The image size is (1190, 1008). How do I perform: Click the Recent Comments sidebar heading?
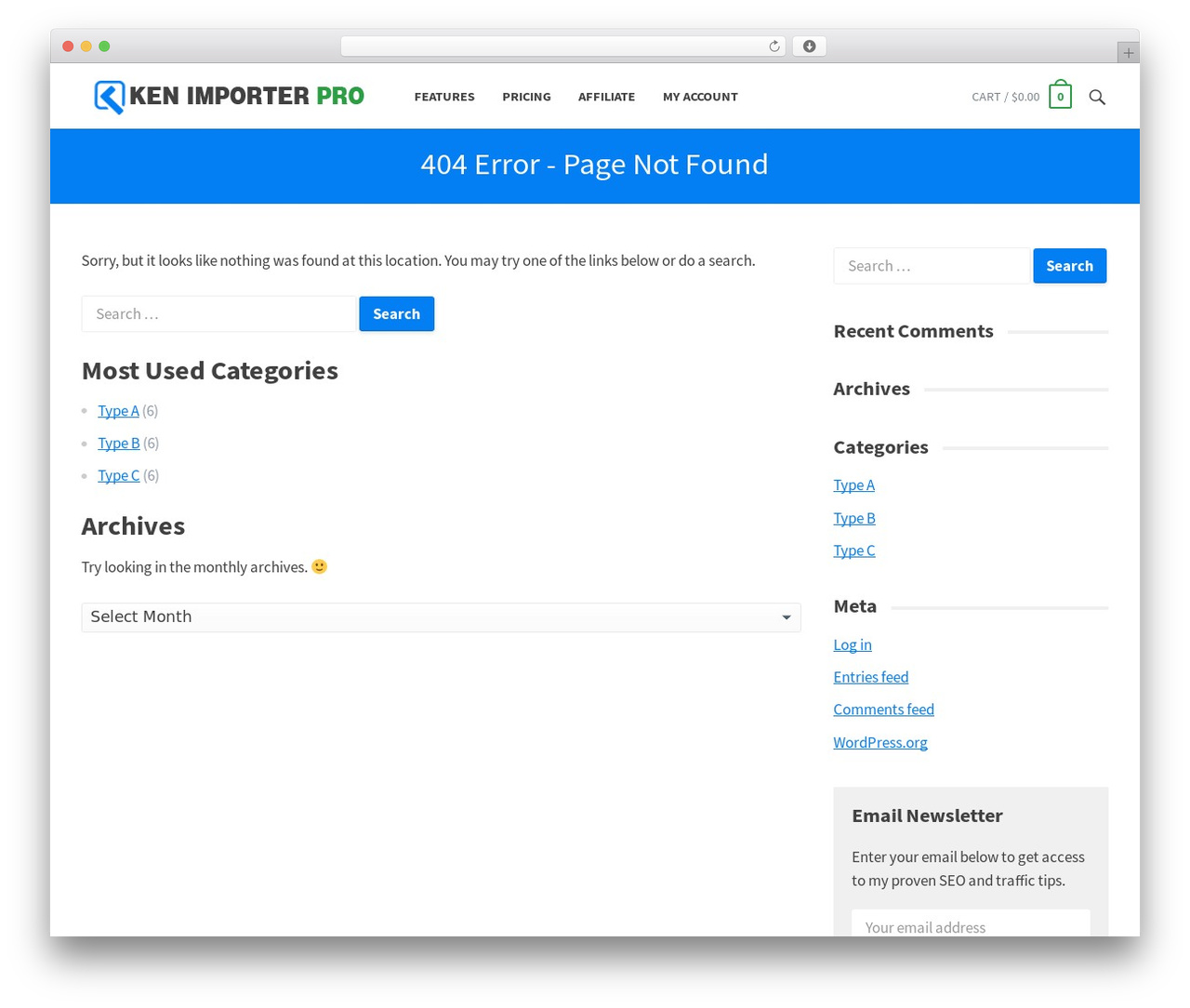click(913, 331)
